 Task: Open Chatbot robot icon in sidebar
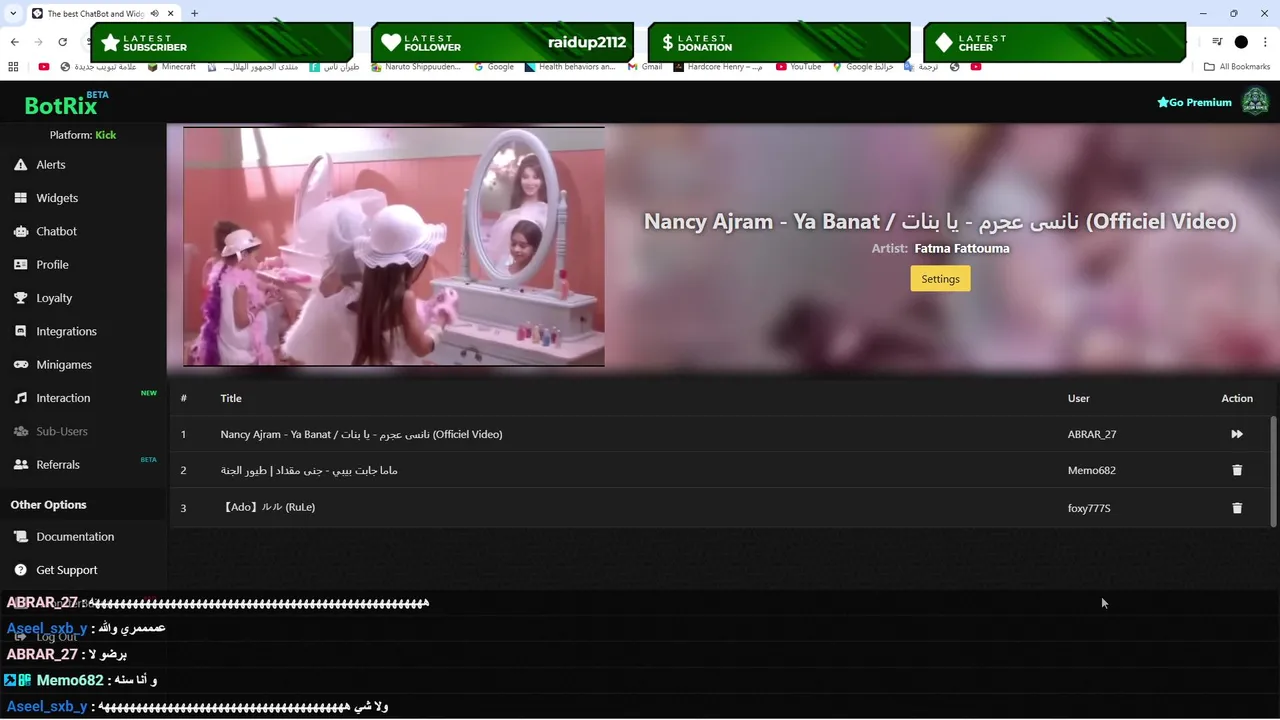pos(20,231)
